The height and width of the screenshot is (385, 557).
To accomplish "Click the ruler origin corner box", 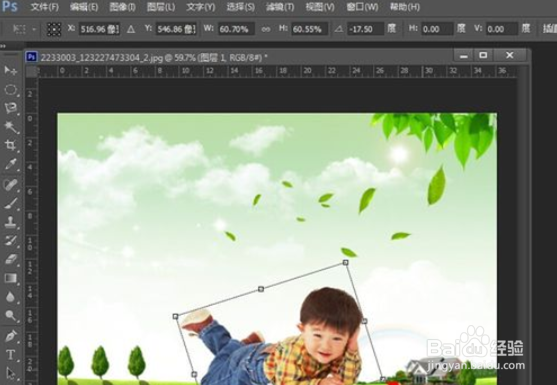I will 32,71.
